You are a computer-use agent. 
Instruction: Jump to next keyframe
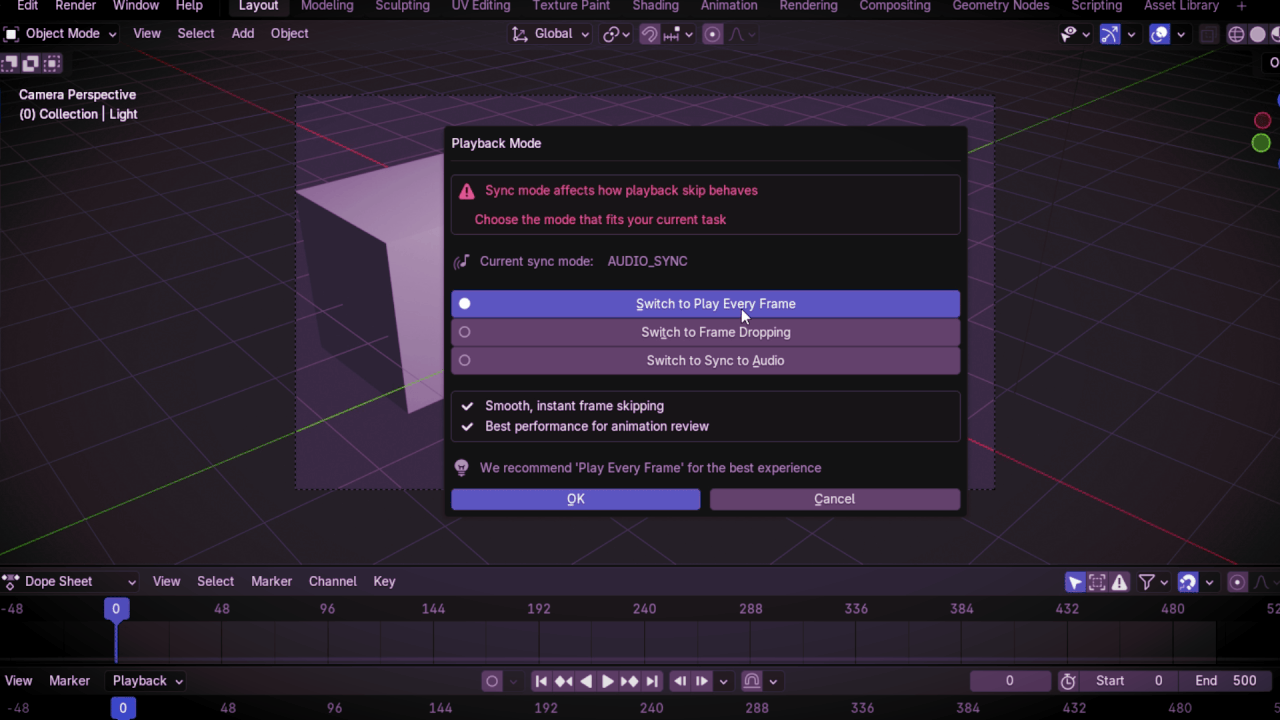tap(629, 681)
